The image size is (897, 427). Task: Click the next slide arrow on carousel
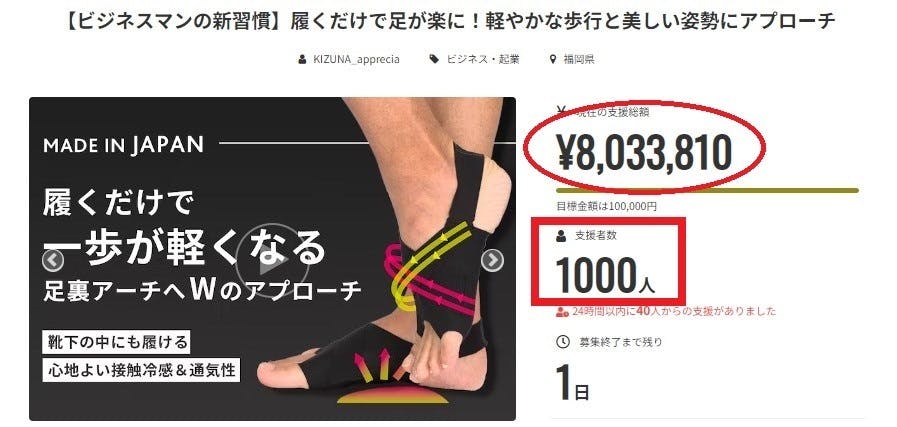click(x=492, y=260)
